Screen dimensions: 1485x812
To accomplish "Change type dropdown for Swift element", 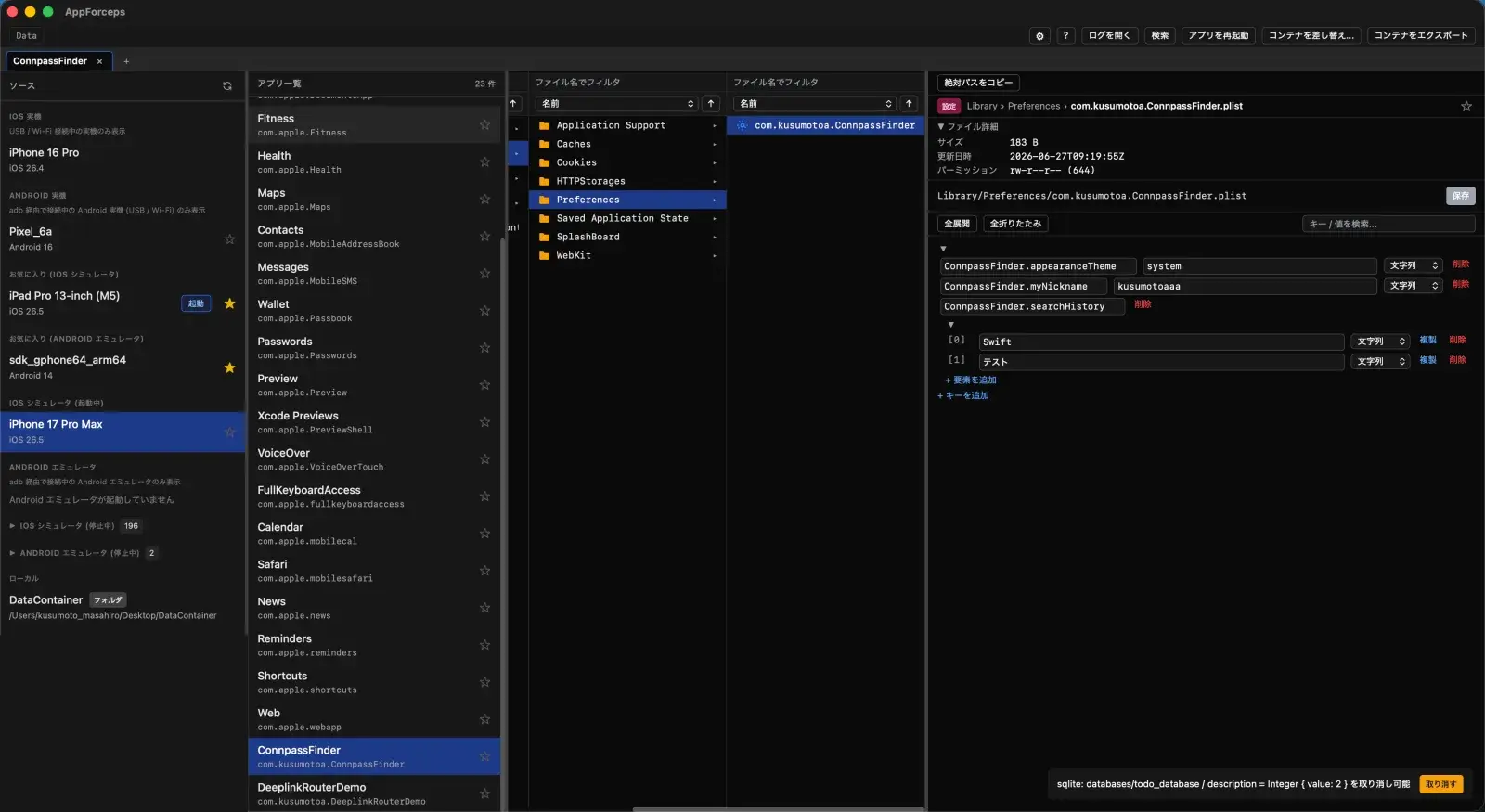I will click(x=1380, y=342).
